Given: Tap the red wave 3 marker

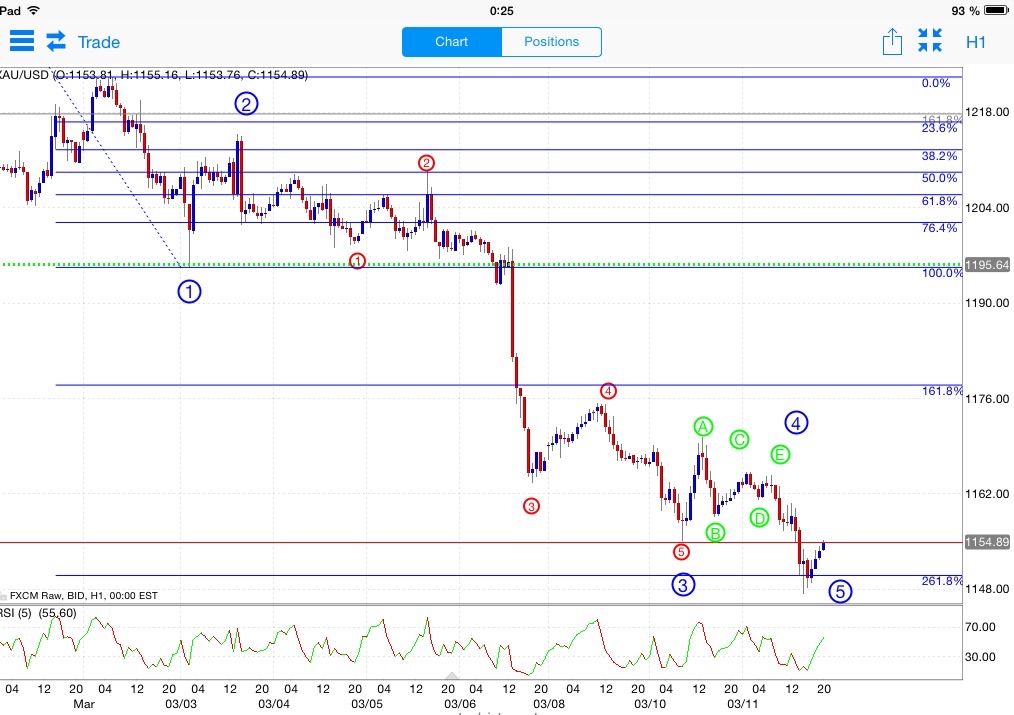Looking at the screenshot, I should coord(531,506).
